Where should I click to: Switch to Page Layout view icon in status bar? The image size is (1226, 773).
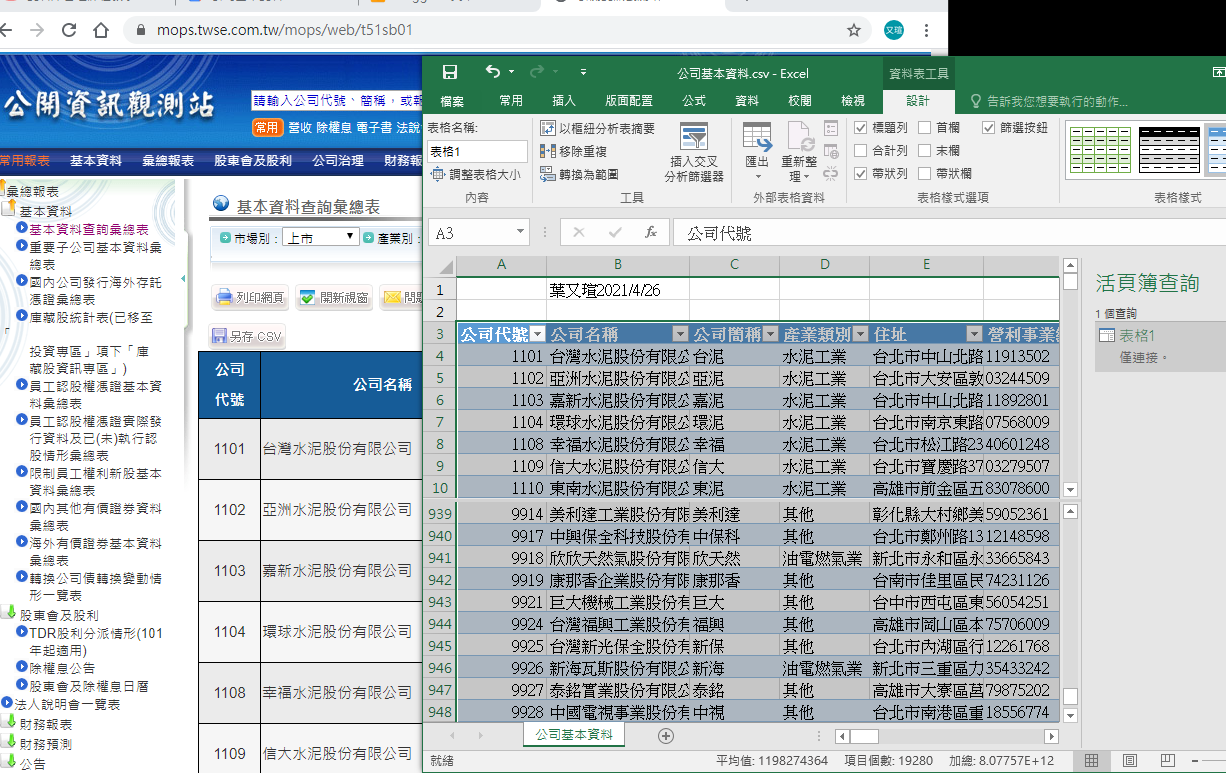(1130, 761)
